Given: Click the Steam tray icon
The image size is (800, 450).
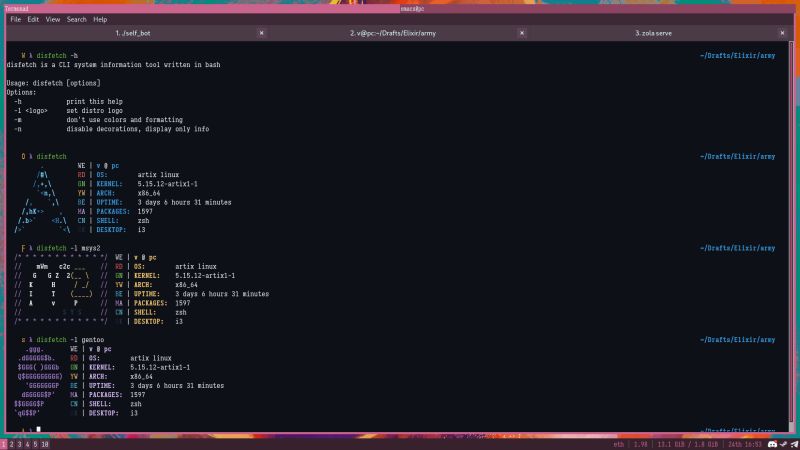Looking at the screenshot, I should [784, 444].
